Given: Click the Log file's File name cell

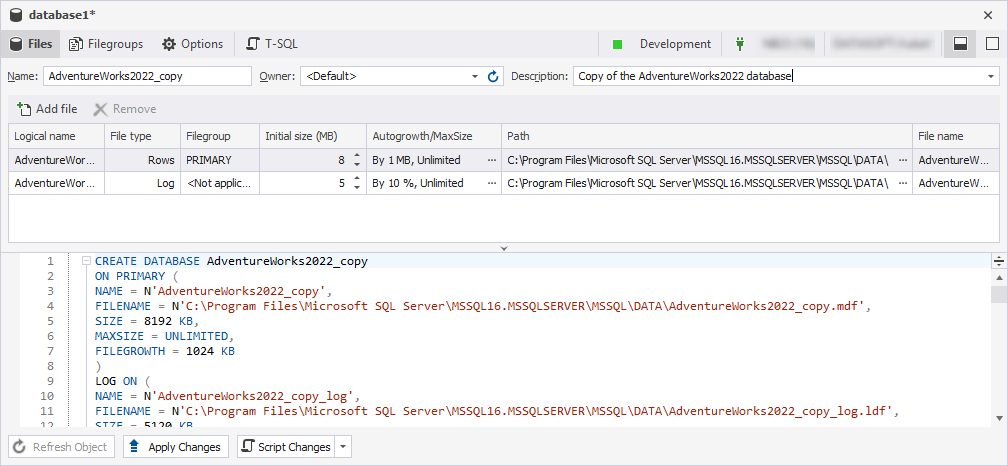Looking at the screenshot, I should click(956, 183).
